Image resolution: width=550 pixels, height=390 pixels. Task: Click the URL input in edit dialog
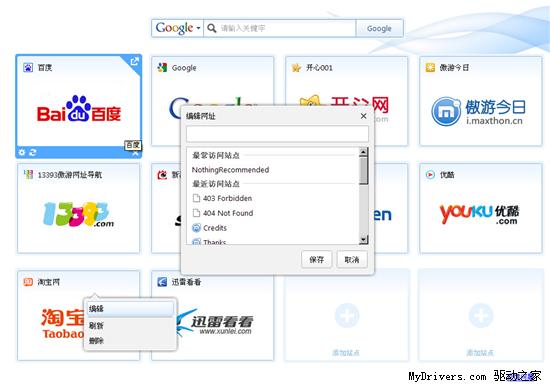(277, 134)
